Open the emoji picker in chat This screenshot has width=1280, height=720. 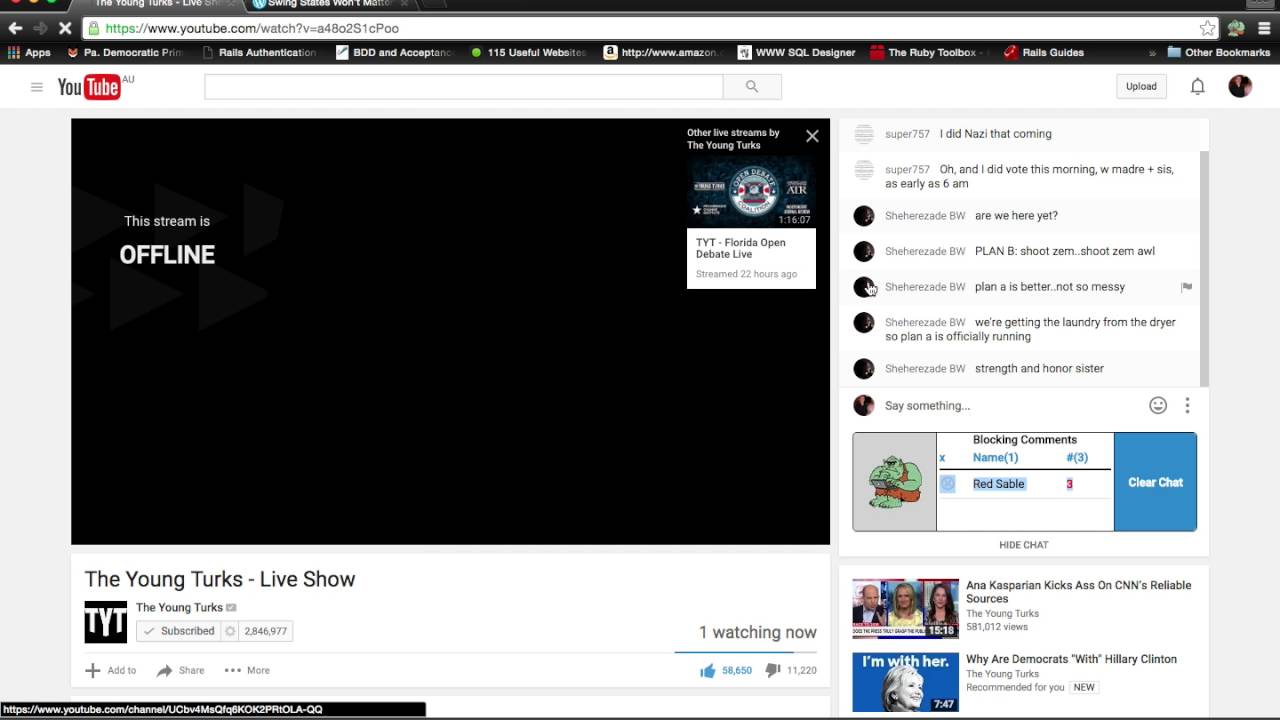click(1158, 405)
